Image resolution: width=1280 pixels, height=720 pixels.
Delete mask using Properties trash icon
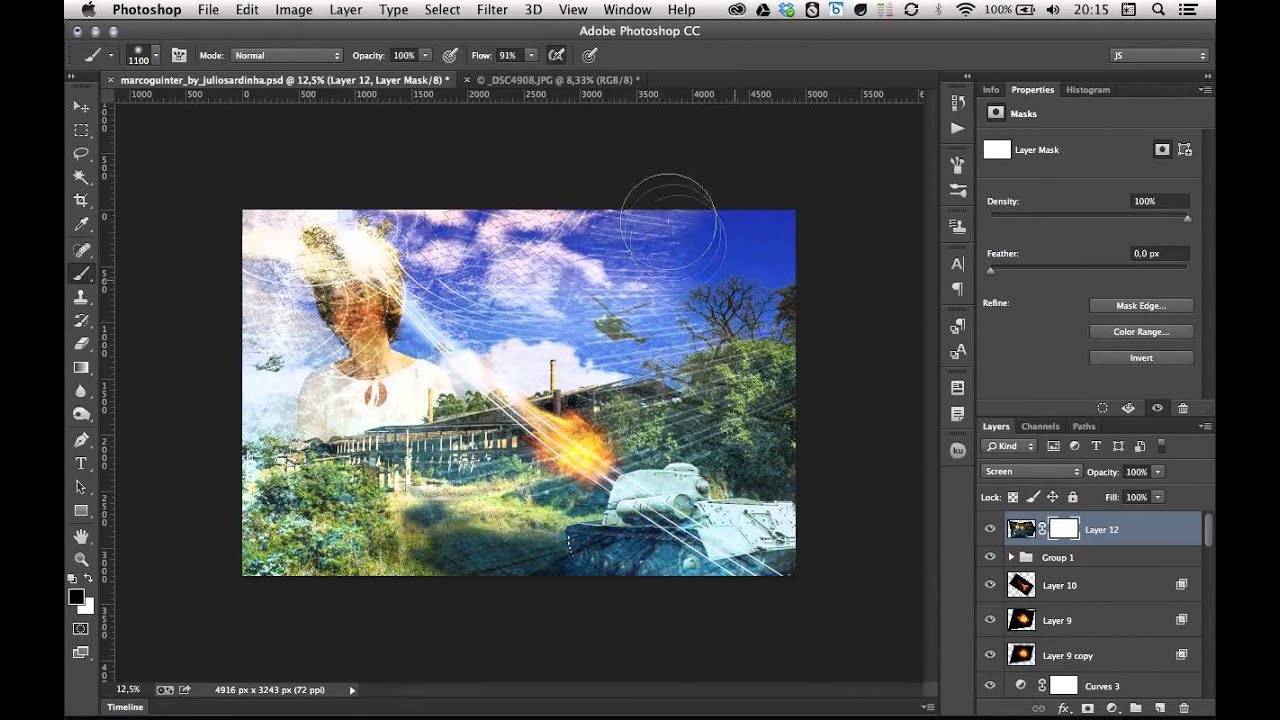pos(1183,408)
